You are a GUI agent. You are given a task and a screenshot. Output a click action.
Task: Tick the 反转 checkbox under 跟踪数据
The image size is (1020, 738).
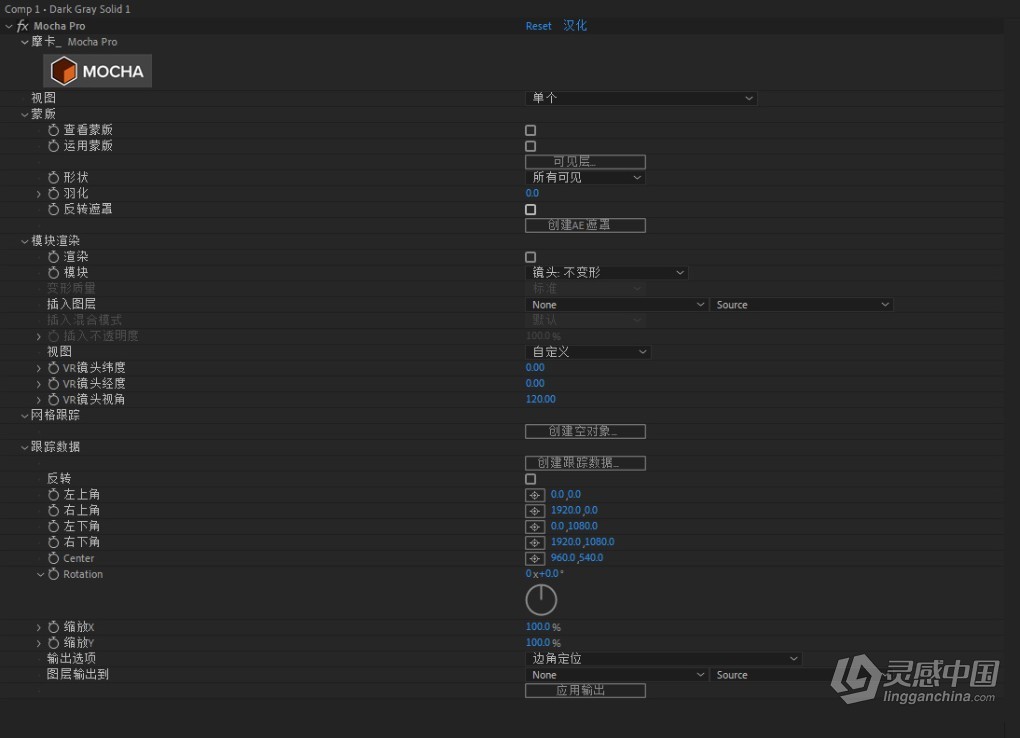click(x=531, y=479)
